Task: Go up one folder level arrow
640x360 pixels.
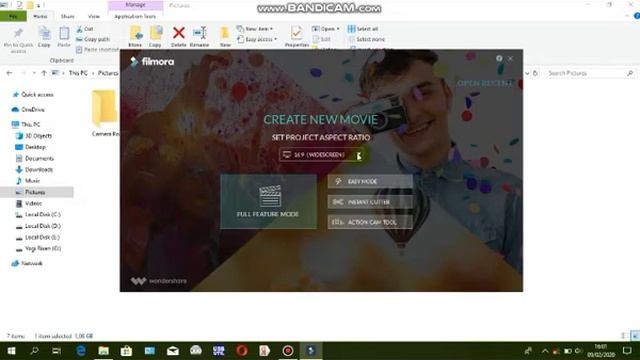Action: 44,73
